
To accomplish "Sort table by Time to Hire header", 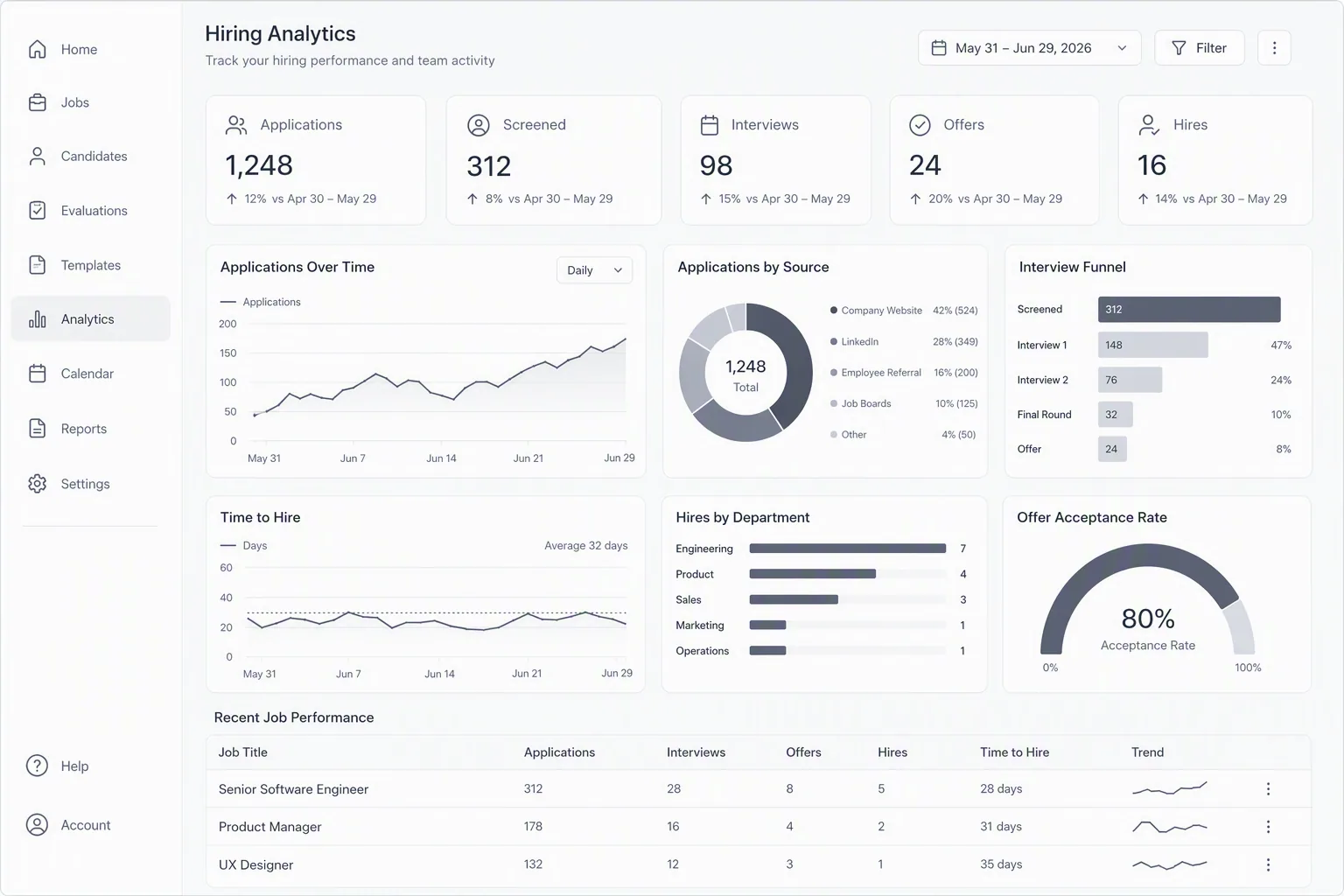I will click(x=1014, y=752).
